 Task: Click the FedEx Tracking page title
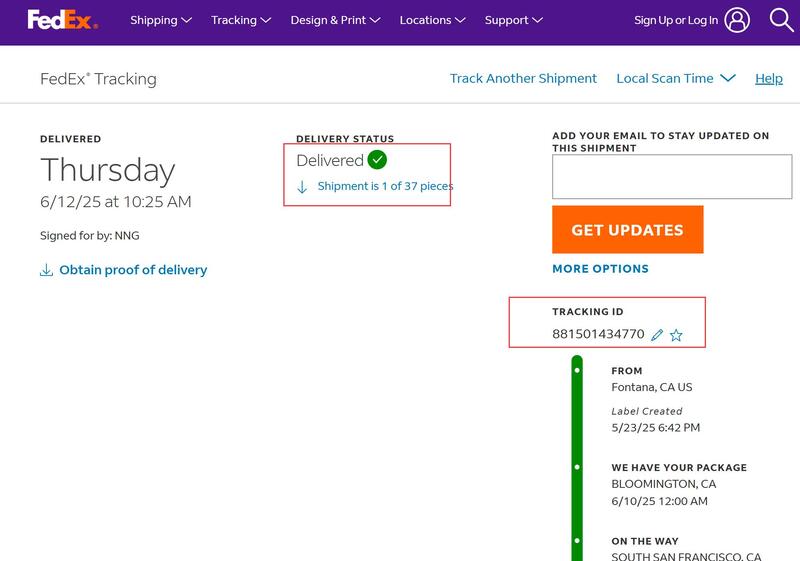pos(98,79)
